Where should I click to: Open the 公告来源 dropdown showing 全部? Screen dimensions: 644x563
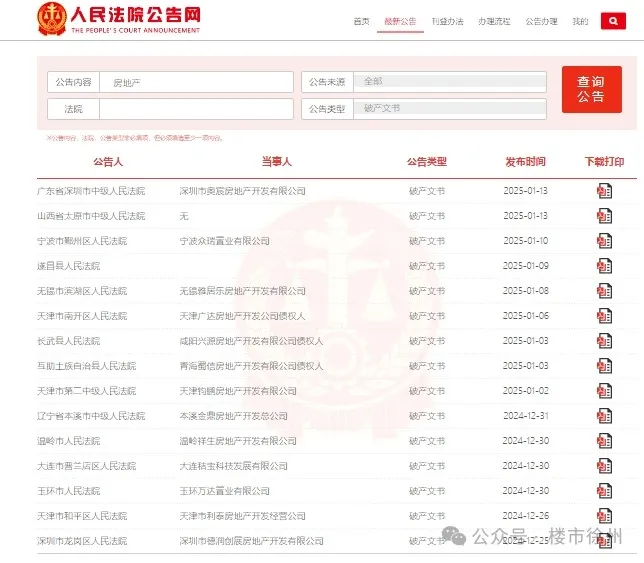coord(450,82)
